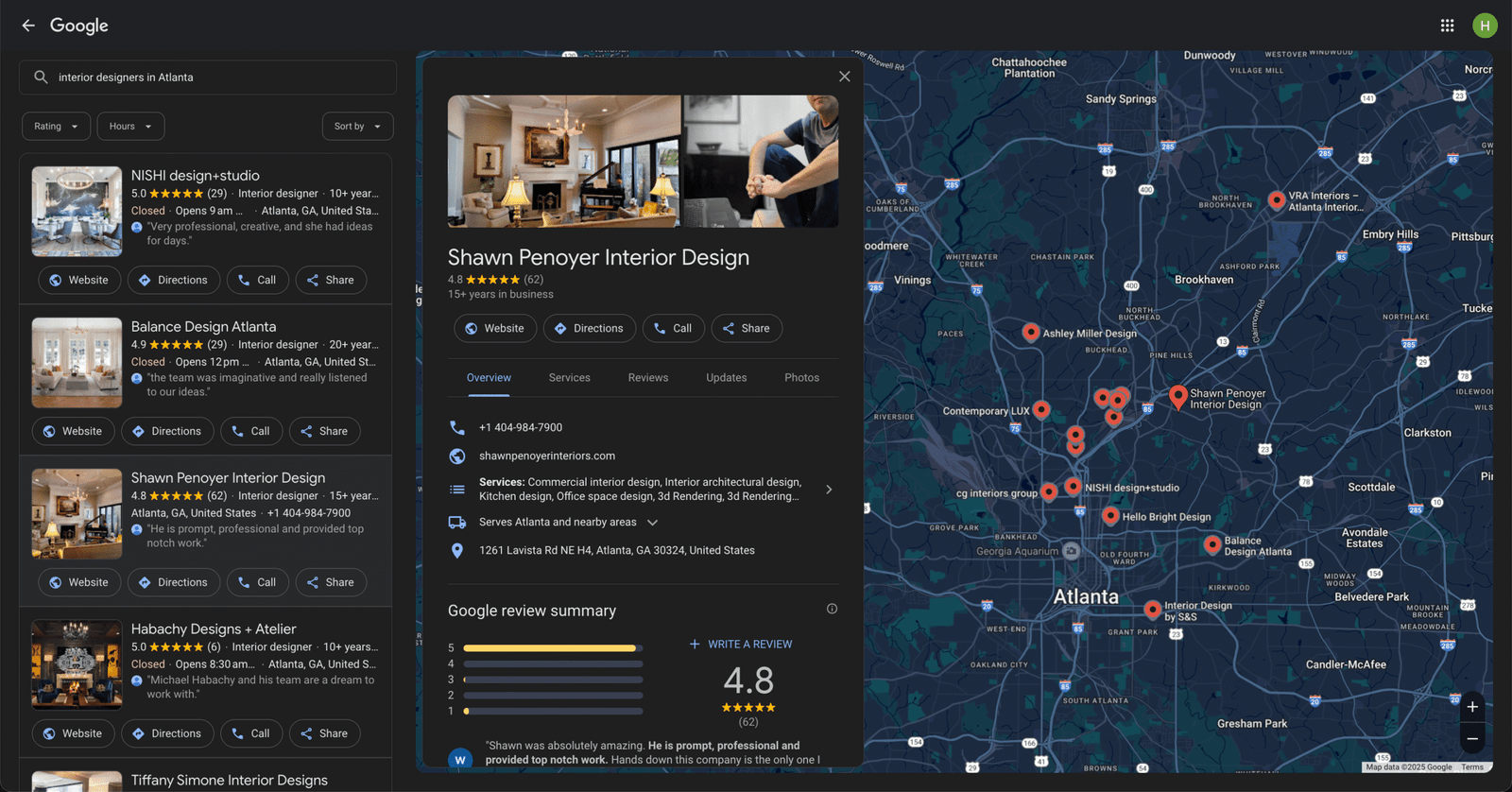This screenshot has height=792, width=1512.
Task: Click Contemporary LUX map pin
Action: click(1041, 409)
